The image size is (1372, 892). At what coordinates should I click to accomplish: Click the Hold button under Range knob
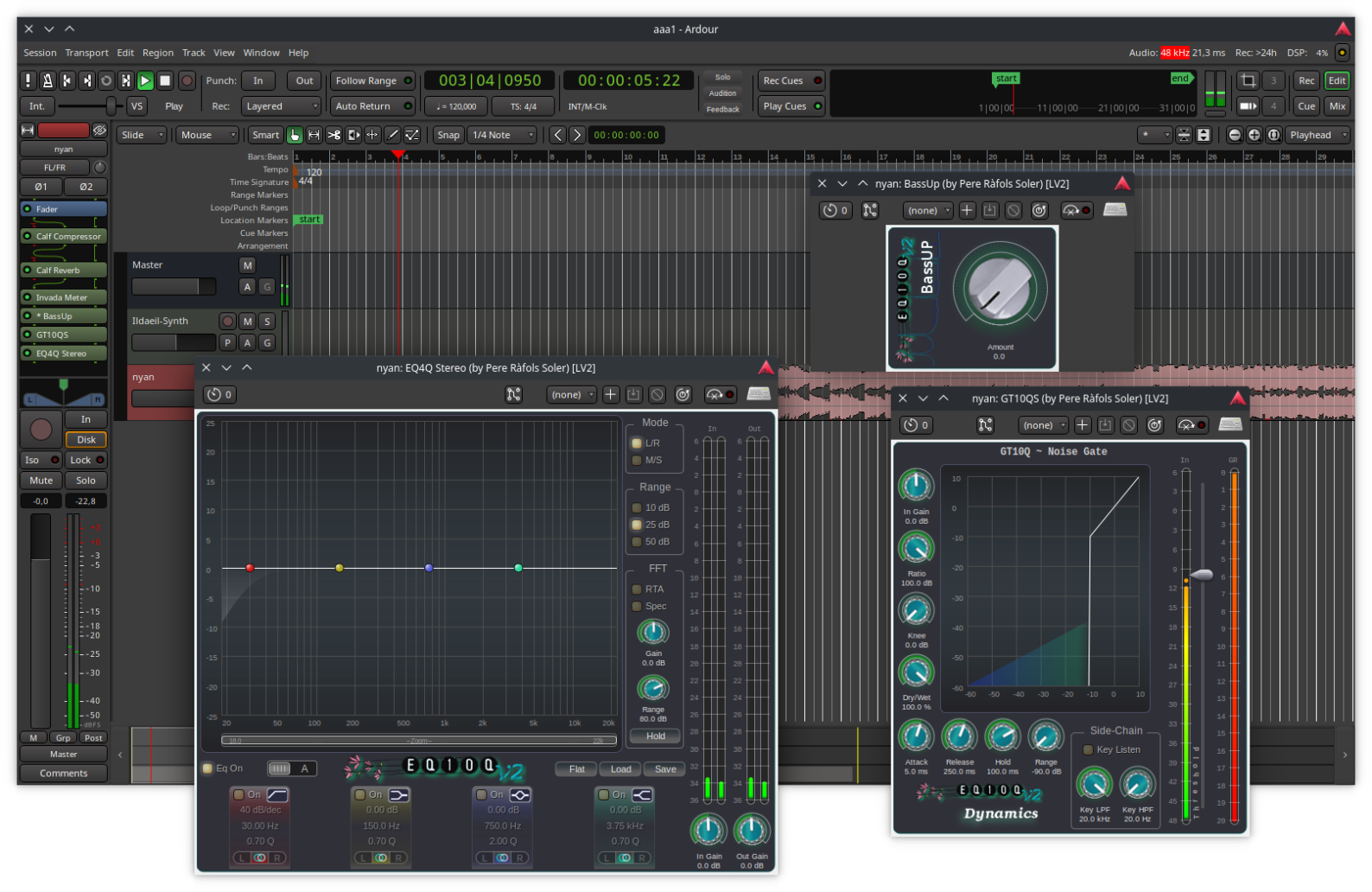656,736
